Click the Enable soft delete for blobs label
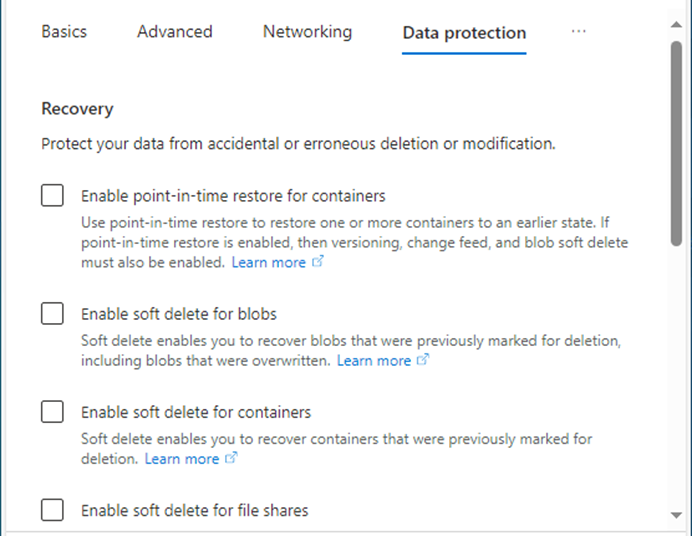The width and height of the screenshot is (692, 536). click(179, 314)
